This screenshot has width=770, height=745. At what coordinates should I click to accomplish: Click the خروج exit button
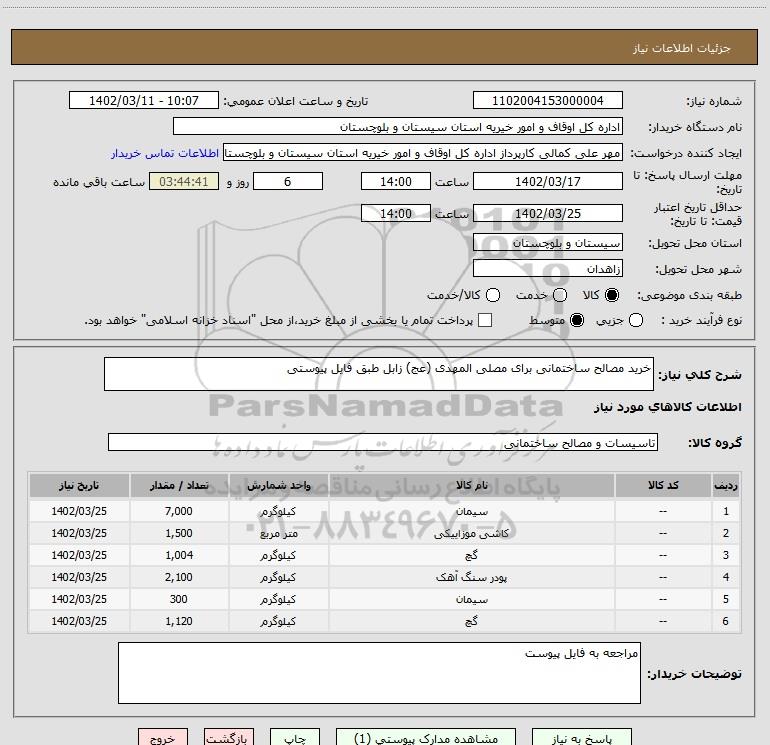tap(163, 738)
